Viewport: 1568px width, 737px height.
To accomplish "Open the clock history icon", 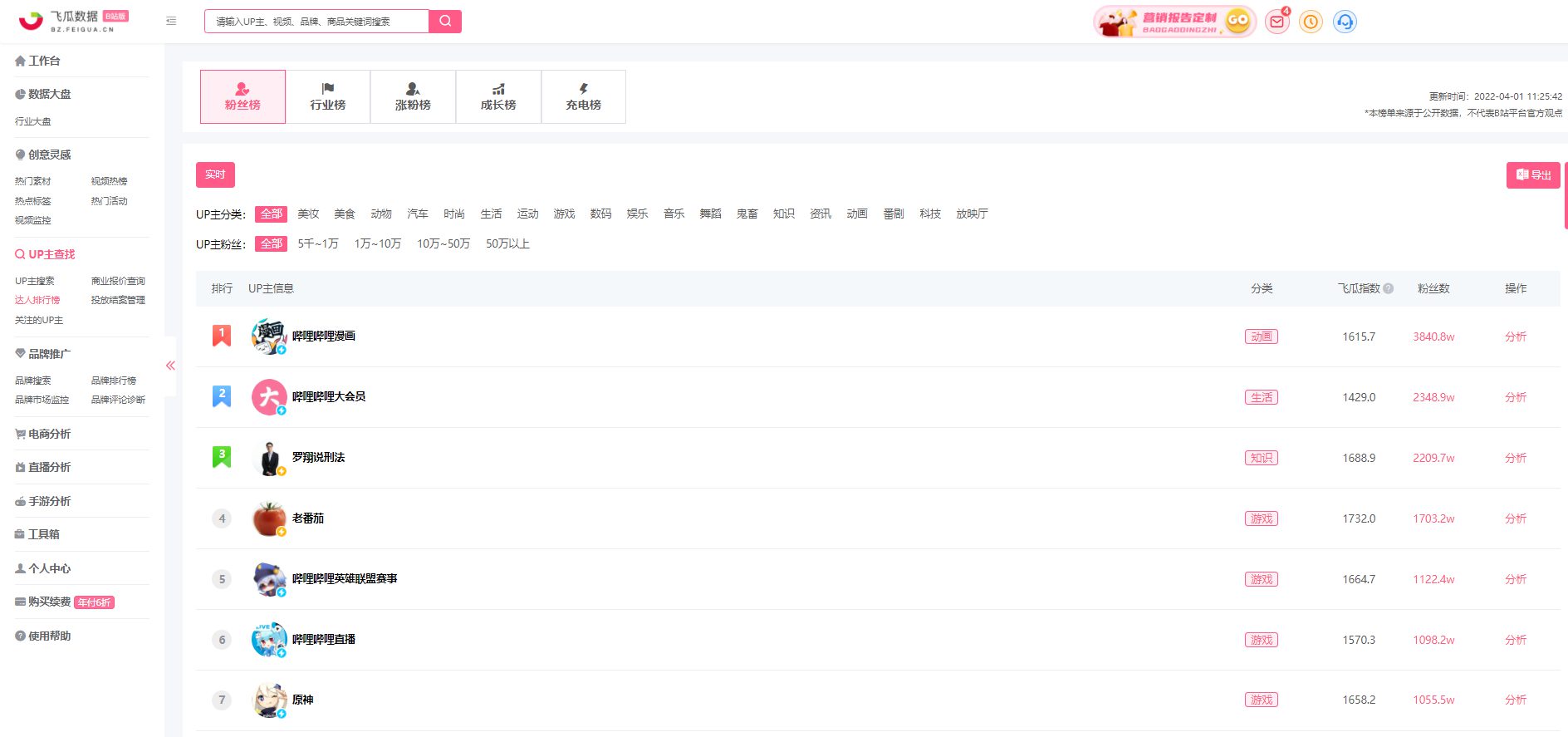I will click(1311, 22).
